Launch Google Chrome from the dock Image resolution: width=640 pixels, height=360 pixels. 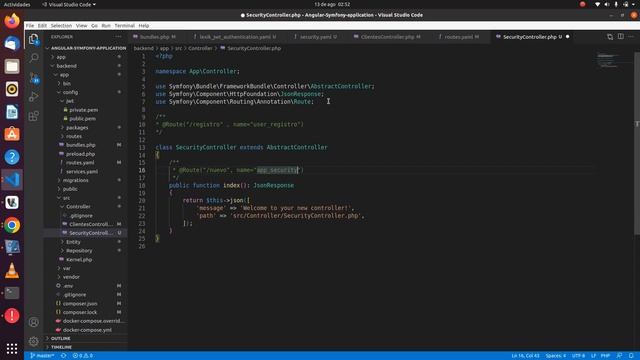[x=12, y=225]
